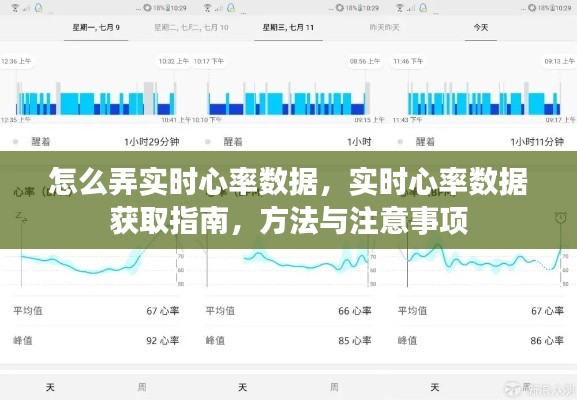Tap the grey dot beside 醒着 1小时29分钟
Screen dimensions: 577x400
[15, 142]
